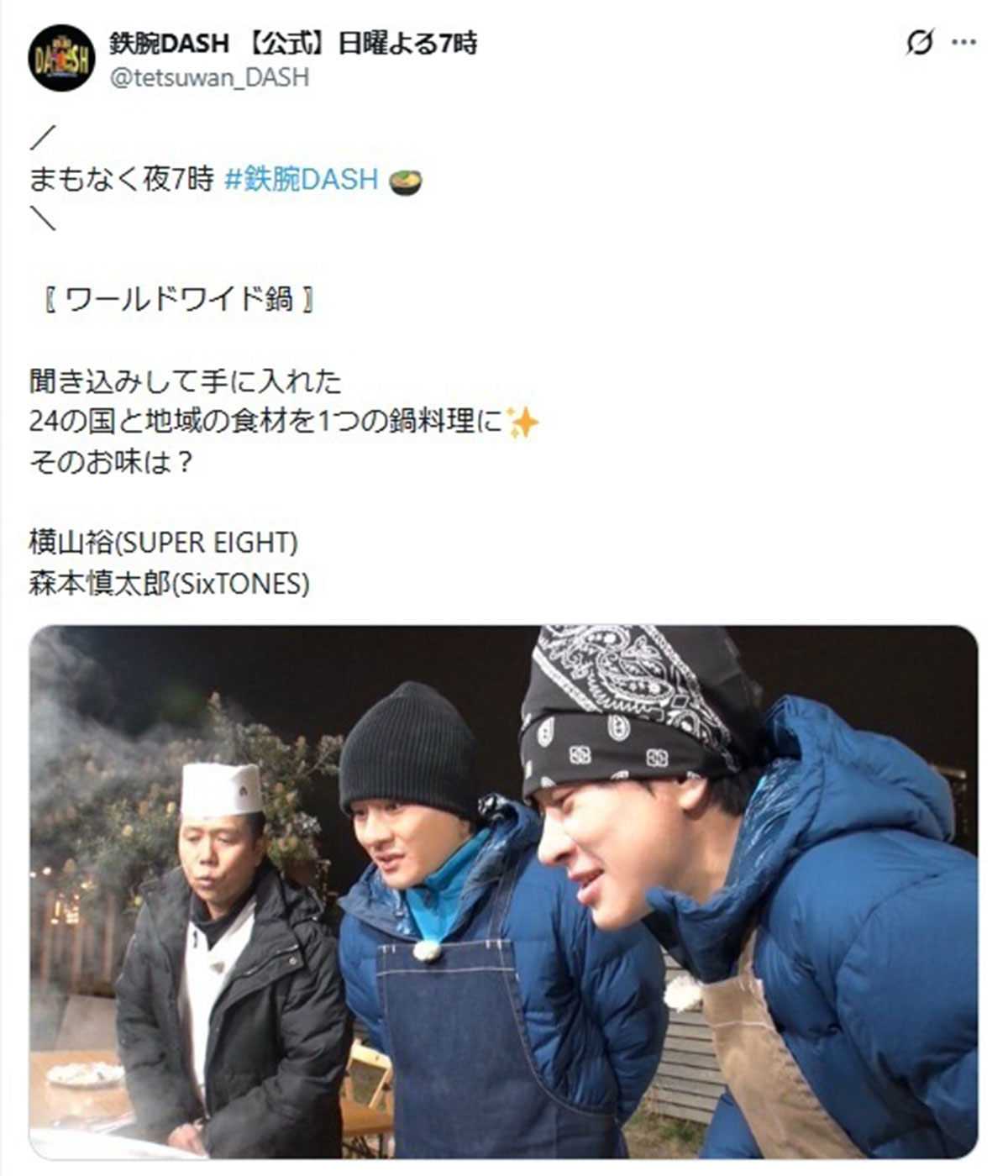Click the line 聞き込みして手に入れた
Viewport: 1008px width, 1176px height.
coord(186,381)
